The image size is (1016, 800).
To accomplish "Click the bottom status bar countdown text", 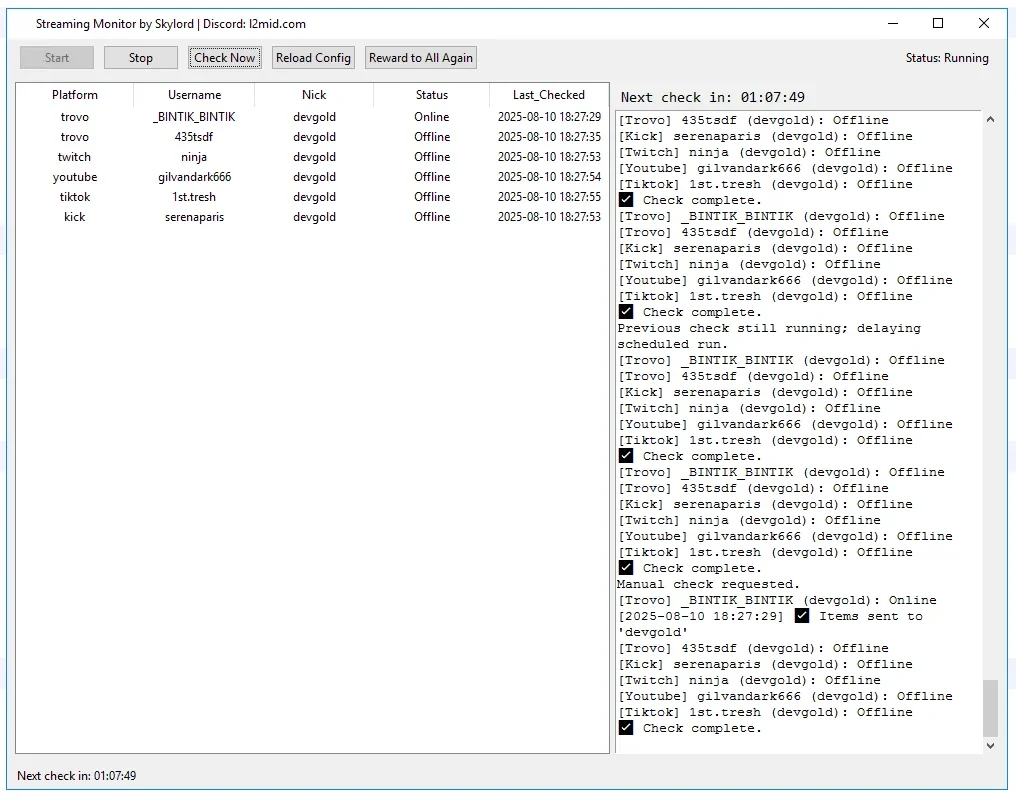I will click(x=76, y=775).
